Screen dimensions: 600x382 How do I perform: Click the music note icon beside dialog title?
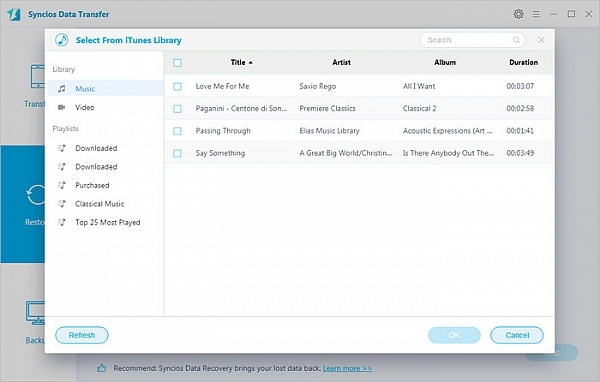pyautogui.click(x=62, y=40)
